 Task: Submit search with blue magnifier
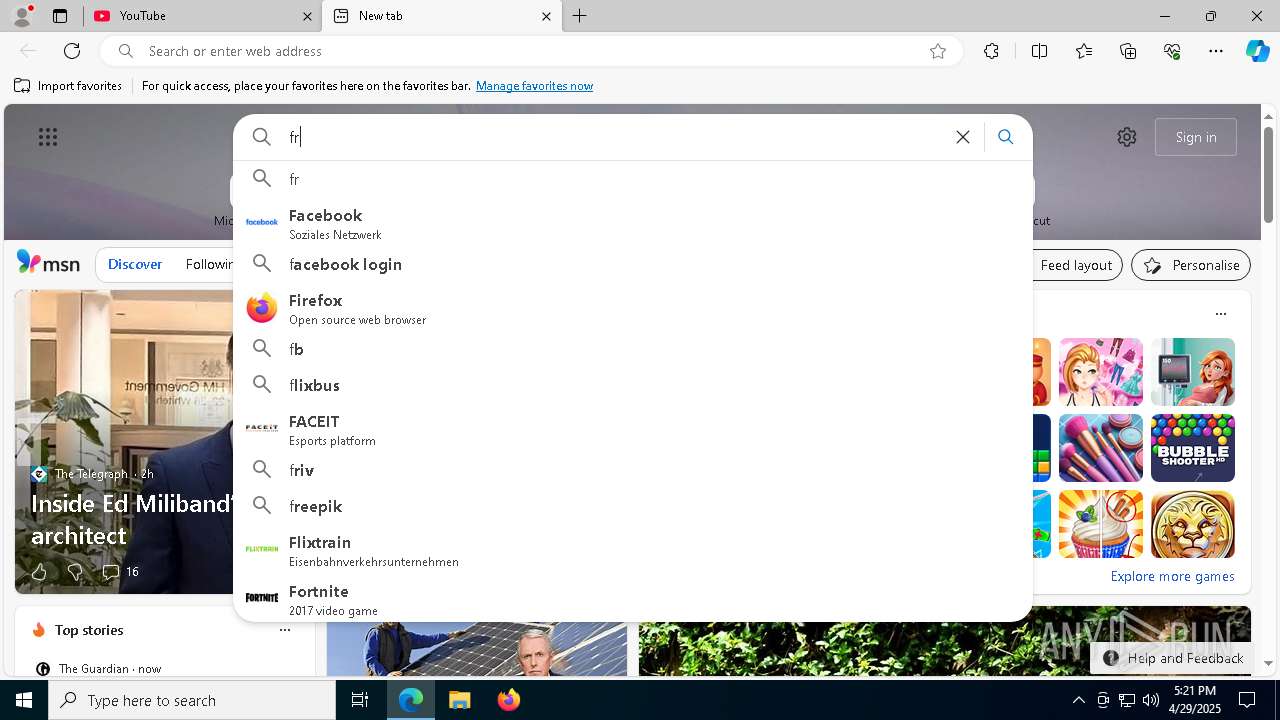click(x=1006, y=137)
